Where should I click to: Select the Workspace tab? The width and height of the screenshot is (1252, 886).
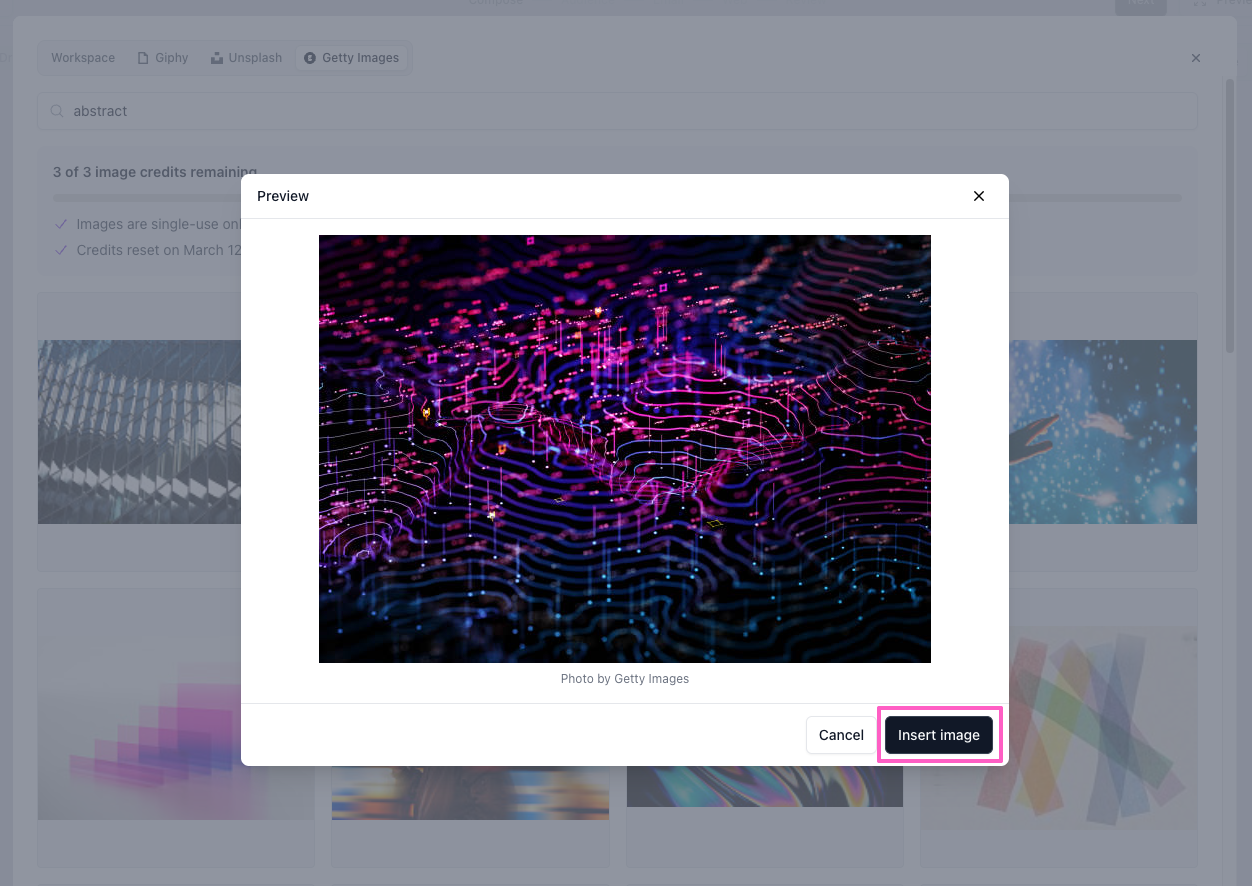point(83,58)
